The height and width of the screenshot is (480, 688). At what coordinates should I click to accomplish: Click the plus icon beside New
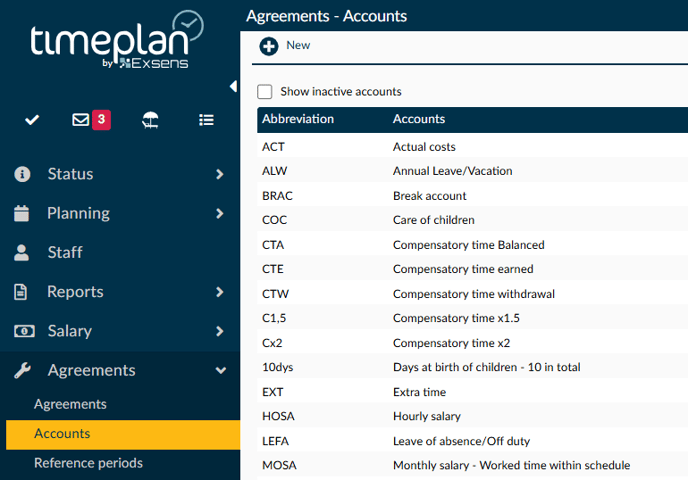(x=269, y=47)
